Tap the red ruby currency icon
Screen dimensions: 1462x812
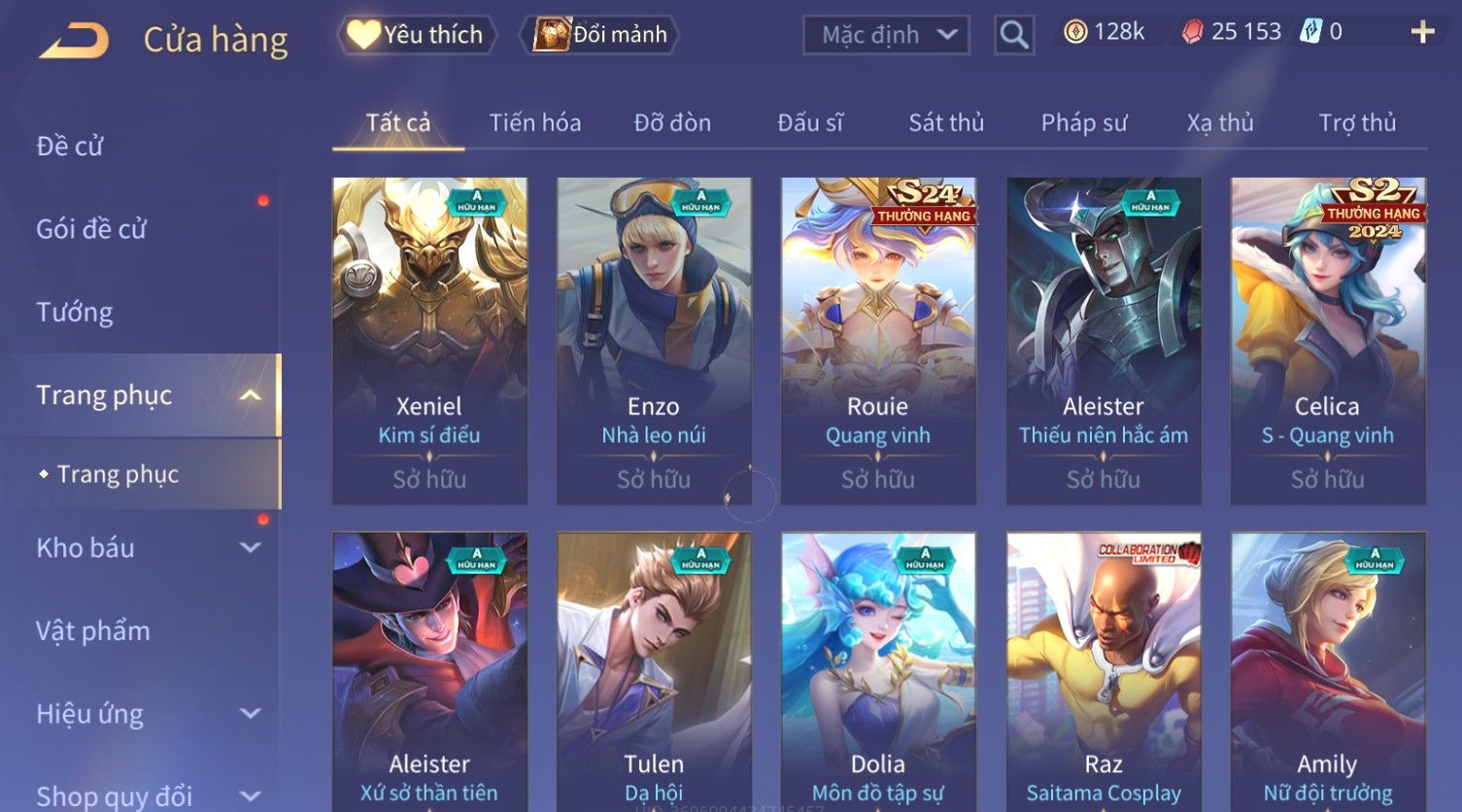1192,33
